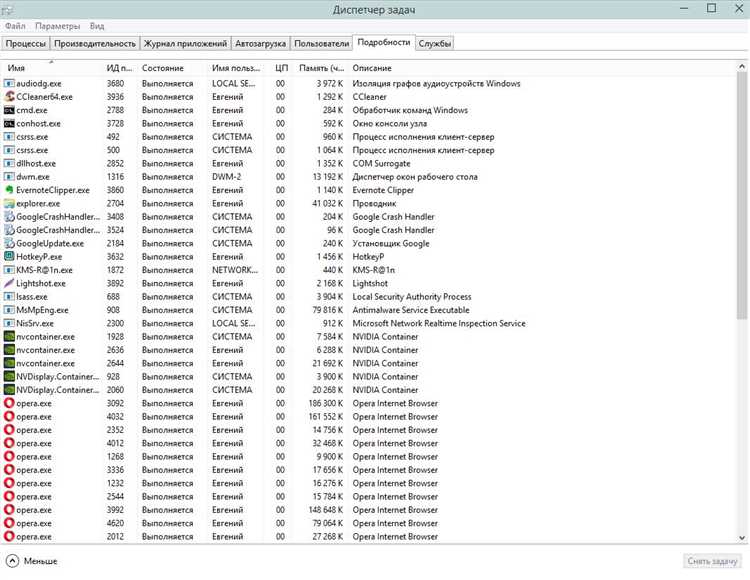Viewport: 750px width, 580px height.
Task: Switch to the Автозагрузка tab
Action: click(x=260, y=43)
